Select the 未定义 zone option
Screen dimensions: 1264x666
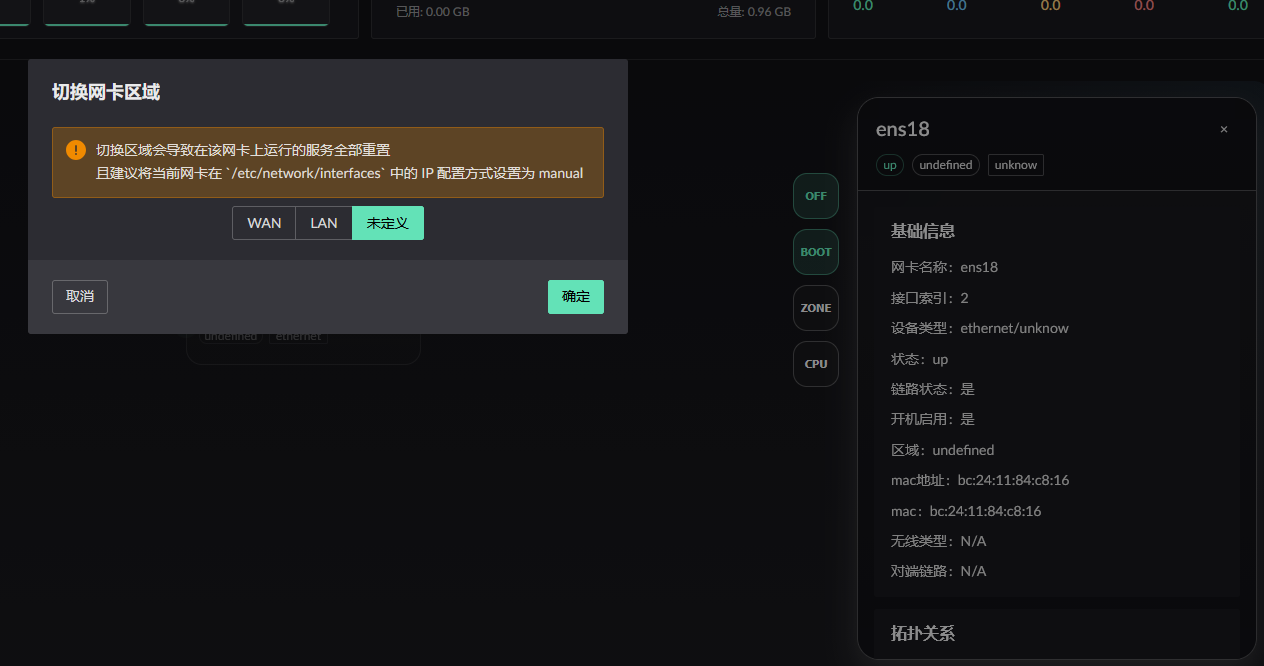coord(388,223)
